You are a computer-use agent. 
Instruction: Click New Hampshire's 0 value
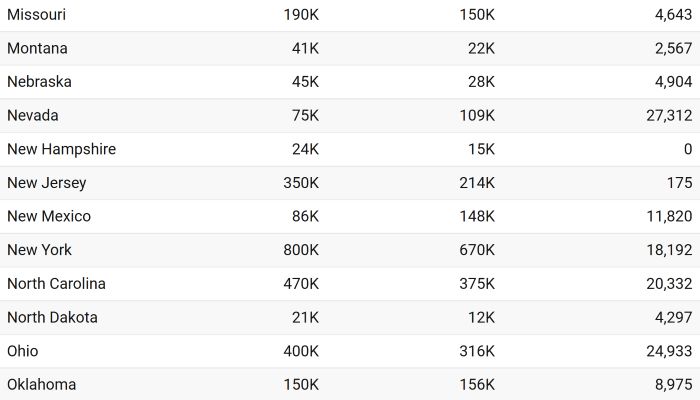[688, 149]
